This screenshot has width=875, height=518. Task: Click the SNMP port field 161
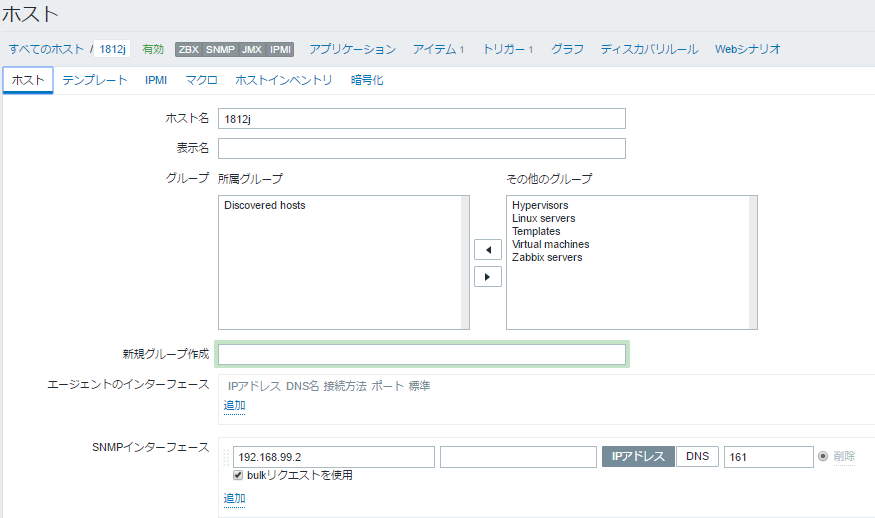click(x=769, y=457)
